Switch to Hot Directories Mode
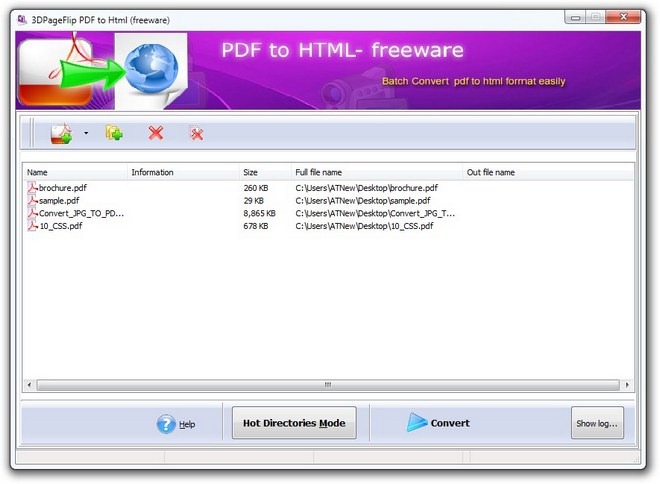This screenshot has width=660, height=484. coord(294,423)
